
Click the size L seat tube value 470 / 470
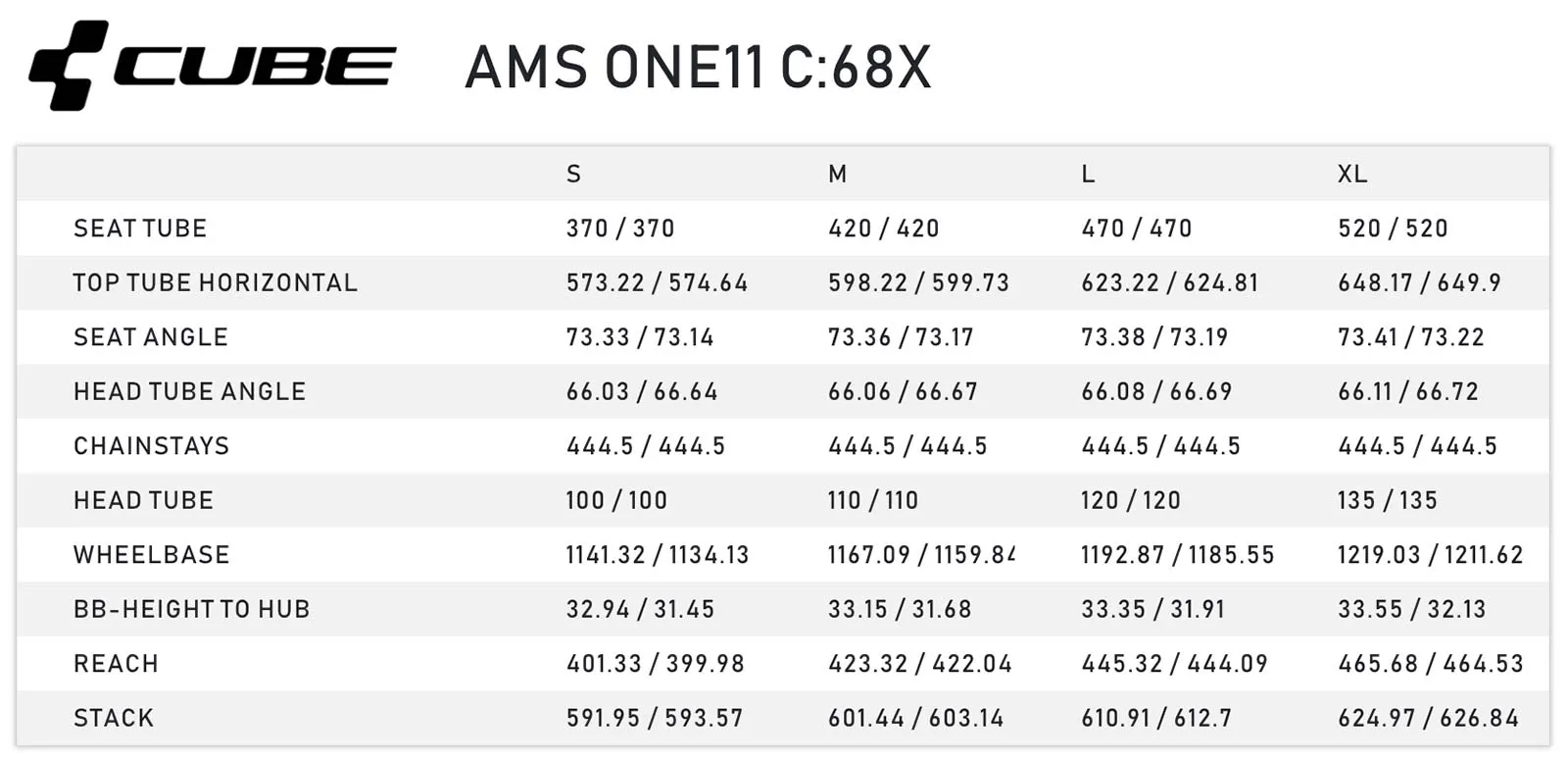tap(1137, 228)
